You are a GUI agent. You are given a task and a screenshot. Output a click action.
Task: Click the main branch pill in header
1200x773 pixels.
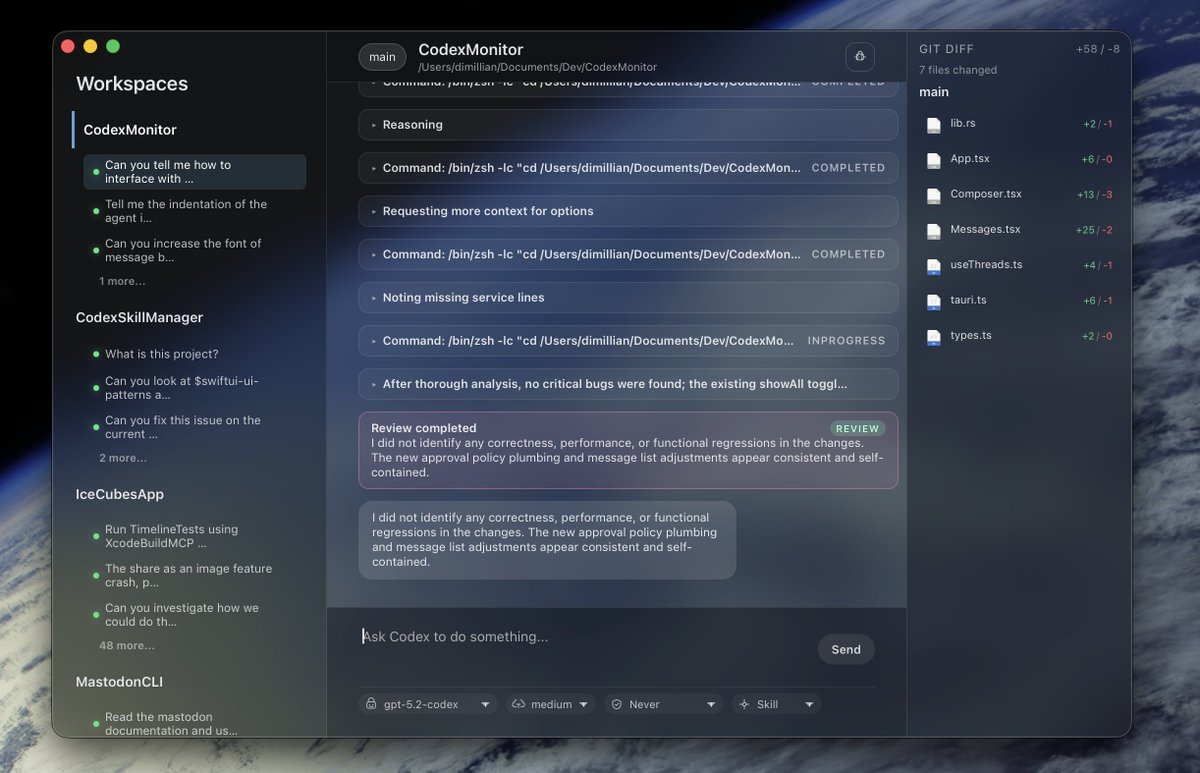pos(382,57)
